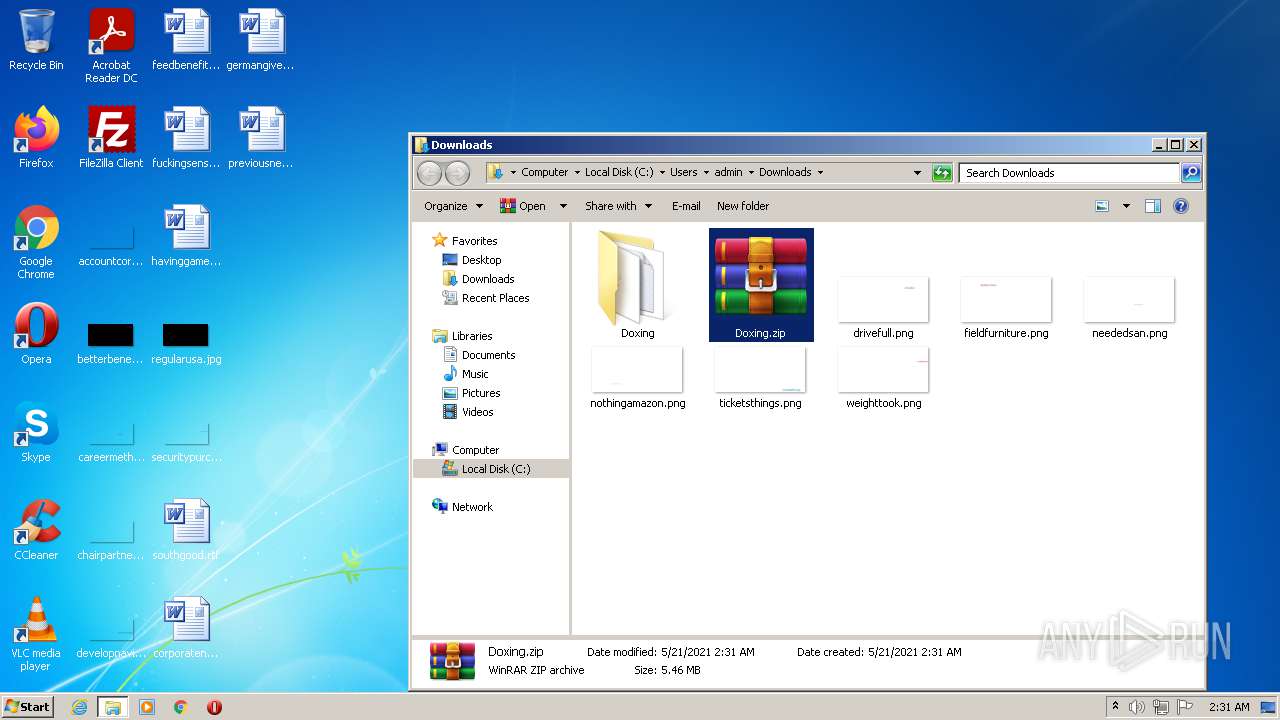This screenshot has width=1280, height=720.
Task: Launch CCleaner from desktop
Action: coord(36,529)
